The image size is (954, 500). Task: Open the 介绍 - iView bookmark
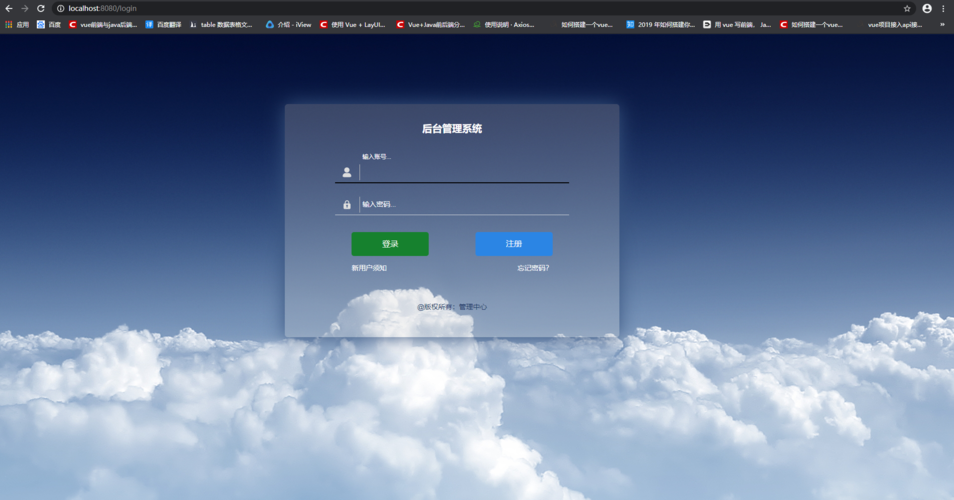click(x=288, y=25)
